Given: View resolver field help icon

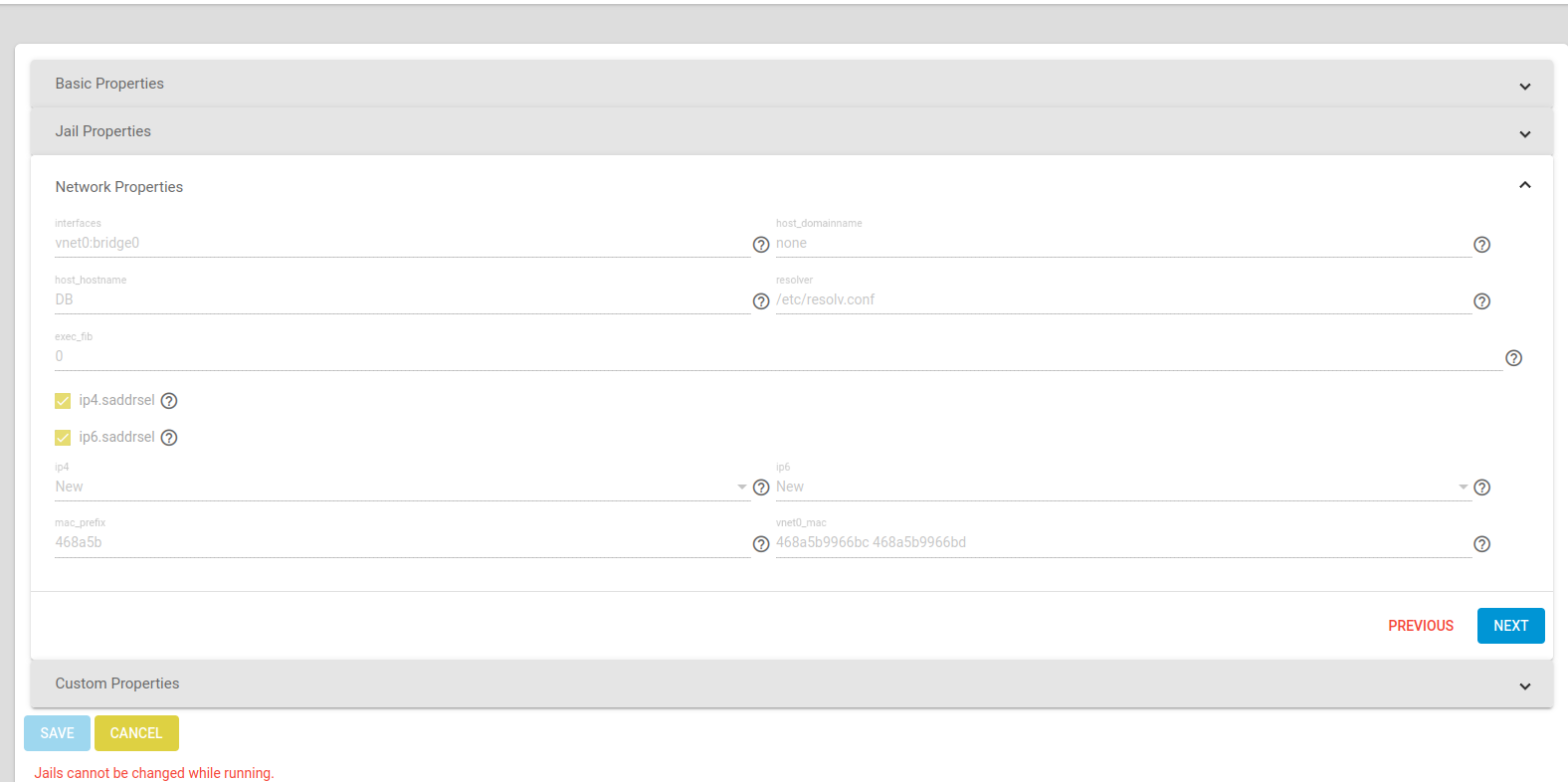Looking at the screenshot, I should pyautogui.click(x=1481, y=301).
